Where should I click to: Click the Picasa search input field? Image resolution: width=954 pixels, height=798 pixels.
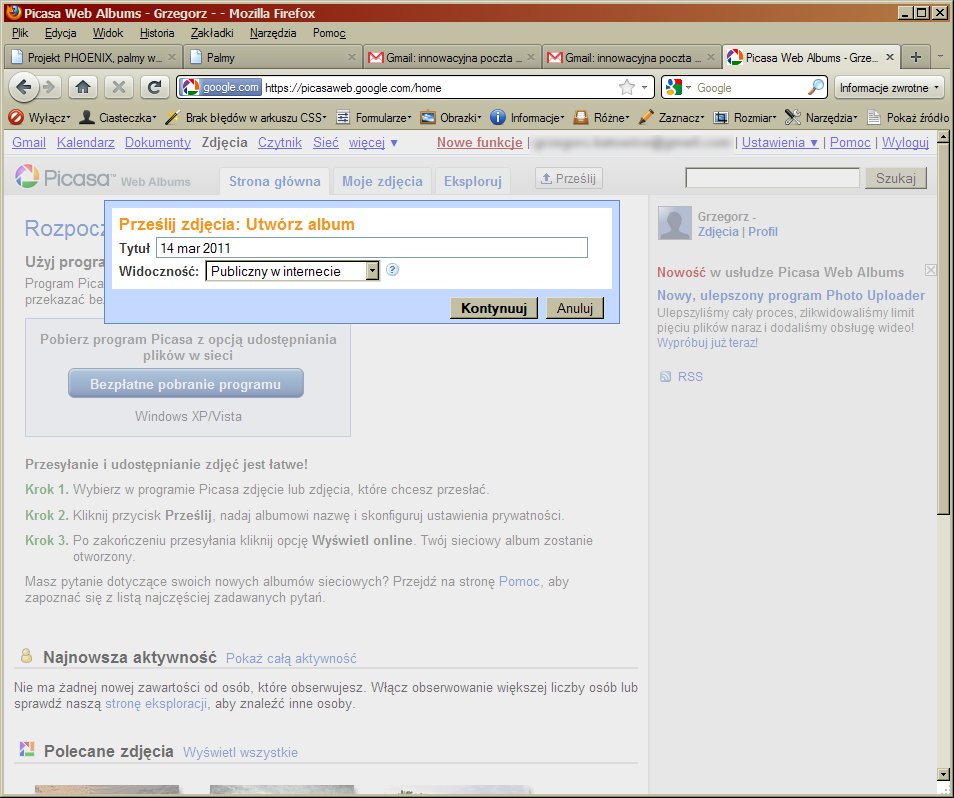coord(773,178)
